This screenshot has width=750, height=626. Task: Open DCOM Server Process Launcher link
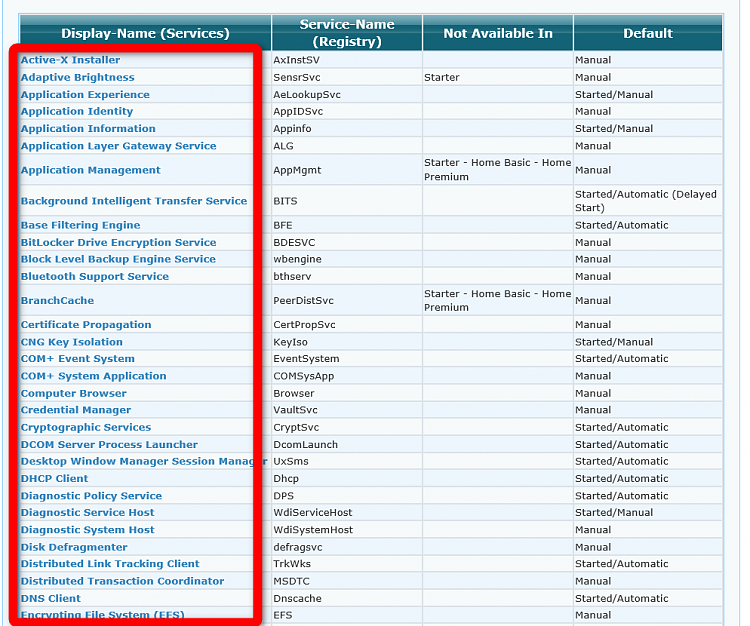tap(109, 444)
